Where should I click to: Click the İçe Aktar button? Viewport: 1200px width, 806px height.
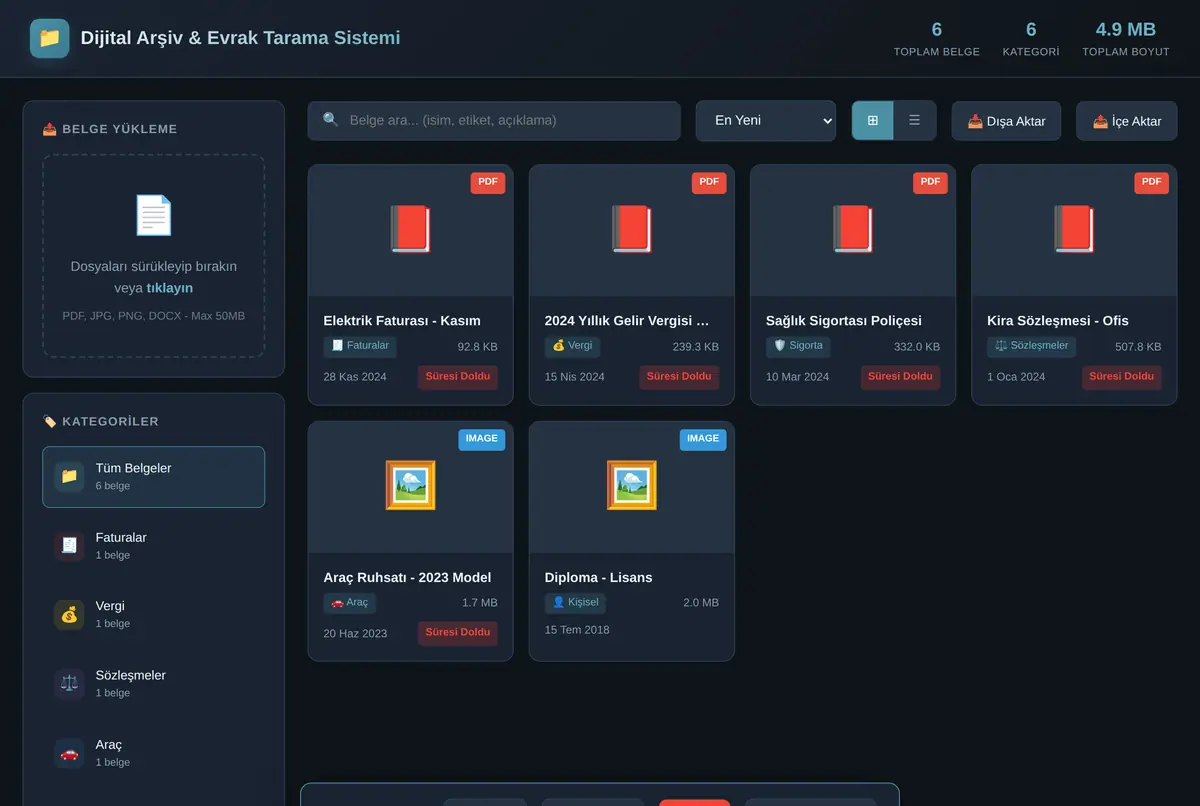(1127, 121)
